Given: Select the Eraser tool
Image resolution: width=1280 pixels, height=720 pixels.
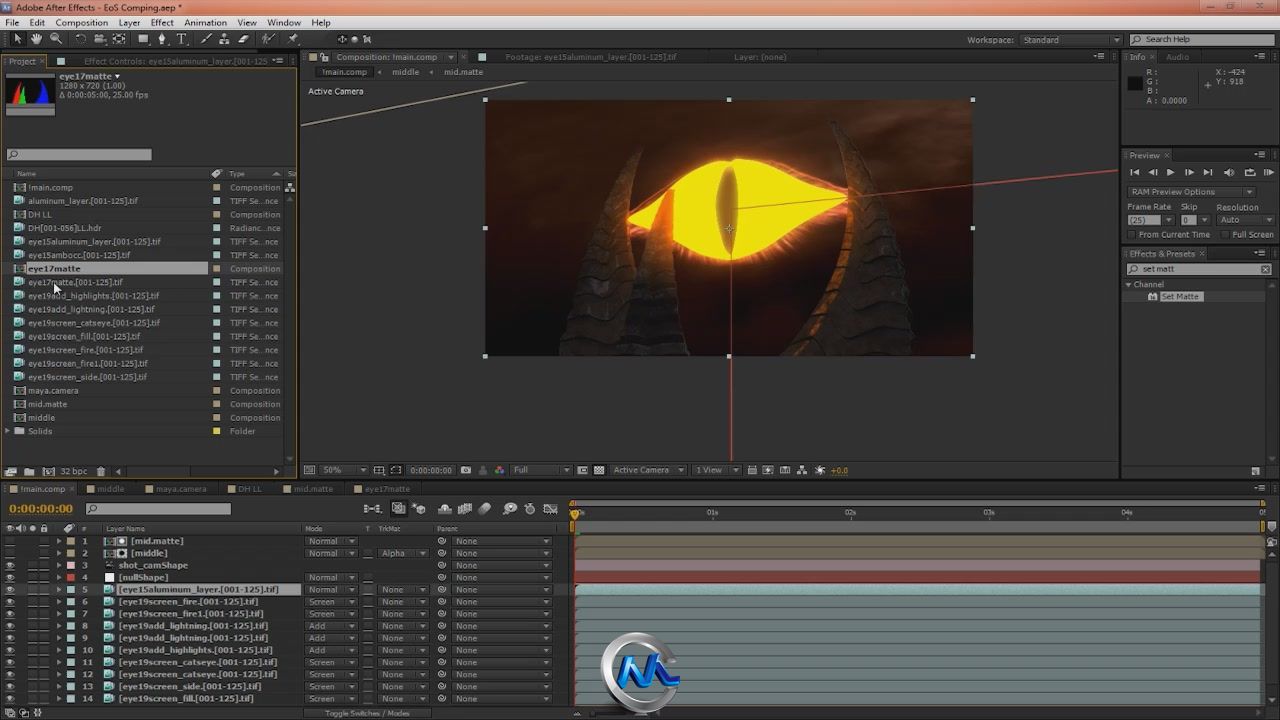Looking at the screenshot, I should point(243,39).
